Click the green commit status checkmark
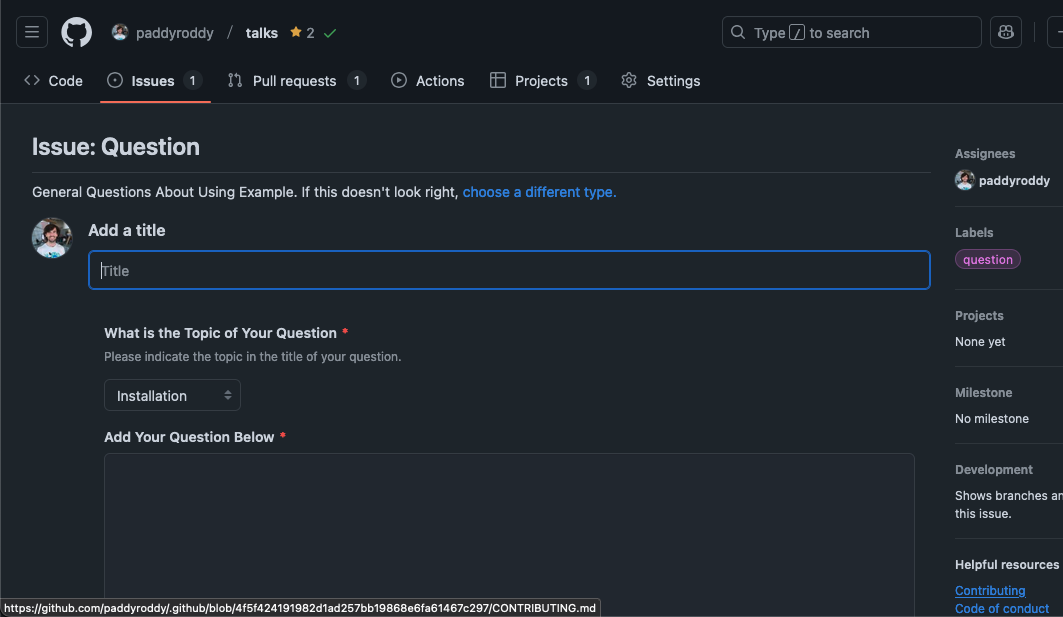 330,33
